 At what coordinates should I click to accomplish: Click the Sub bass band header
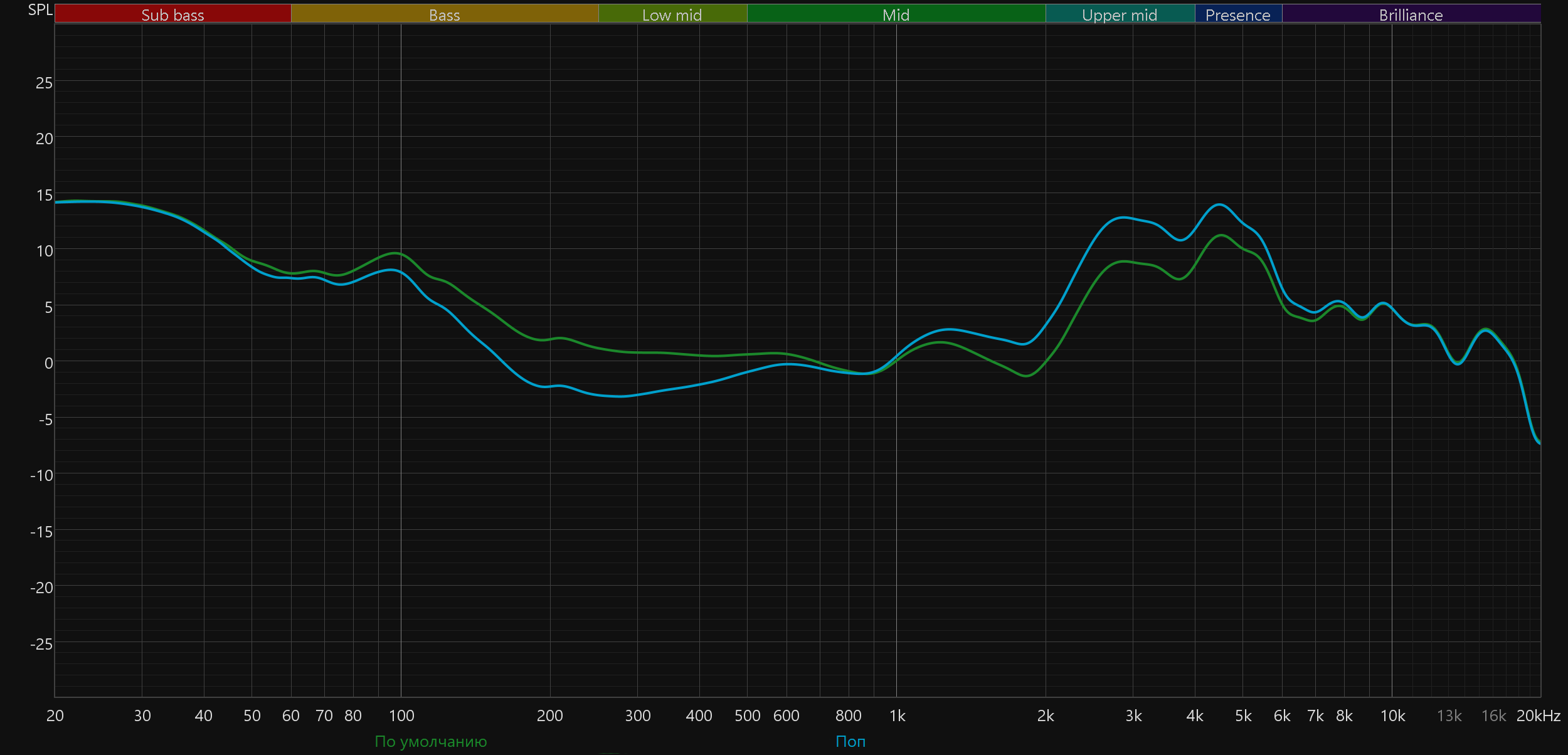pyautogui.click(x=172, y=14)
